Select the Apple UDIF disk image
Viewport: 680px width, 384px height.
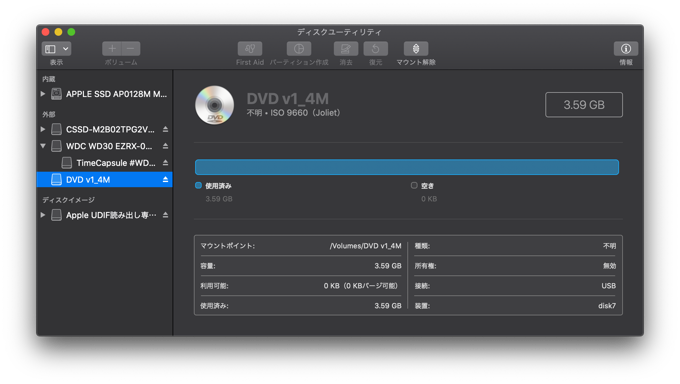(105, 215)
